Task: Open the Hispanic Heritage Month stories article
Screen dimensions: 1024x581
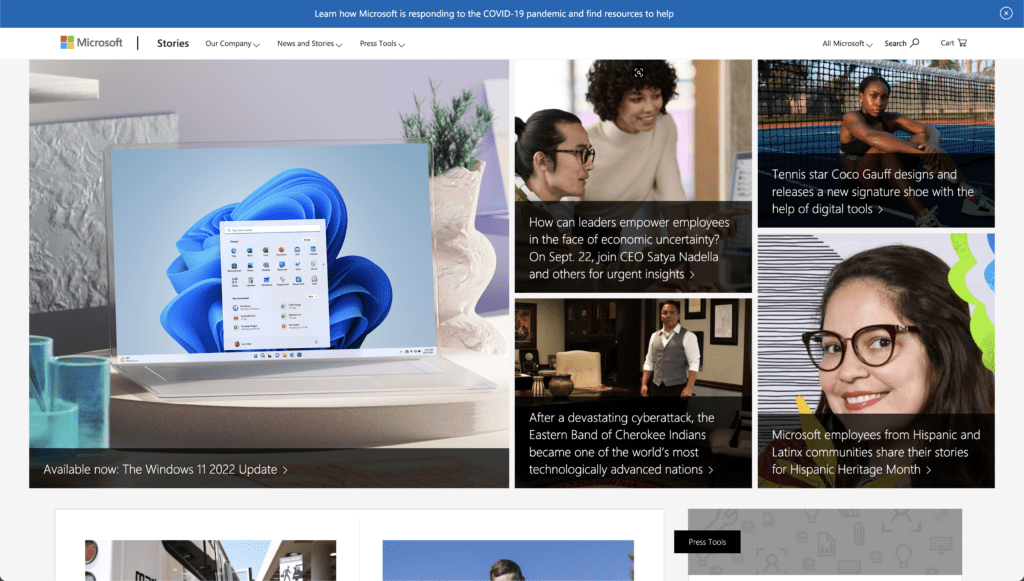Action: (875, 452)
